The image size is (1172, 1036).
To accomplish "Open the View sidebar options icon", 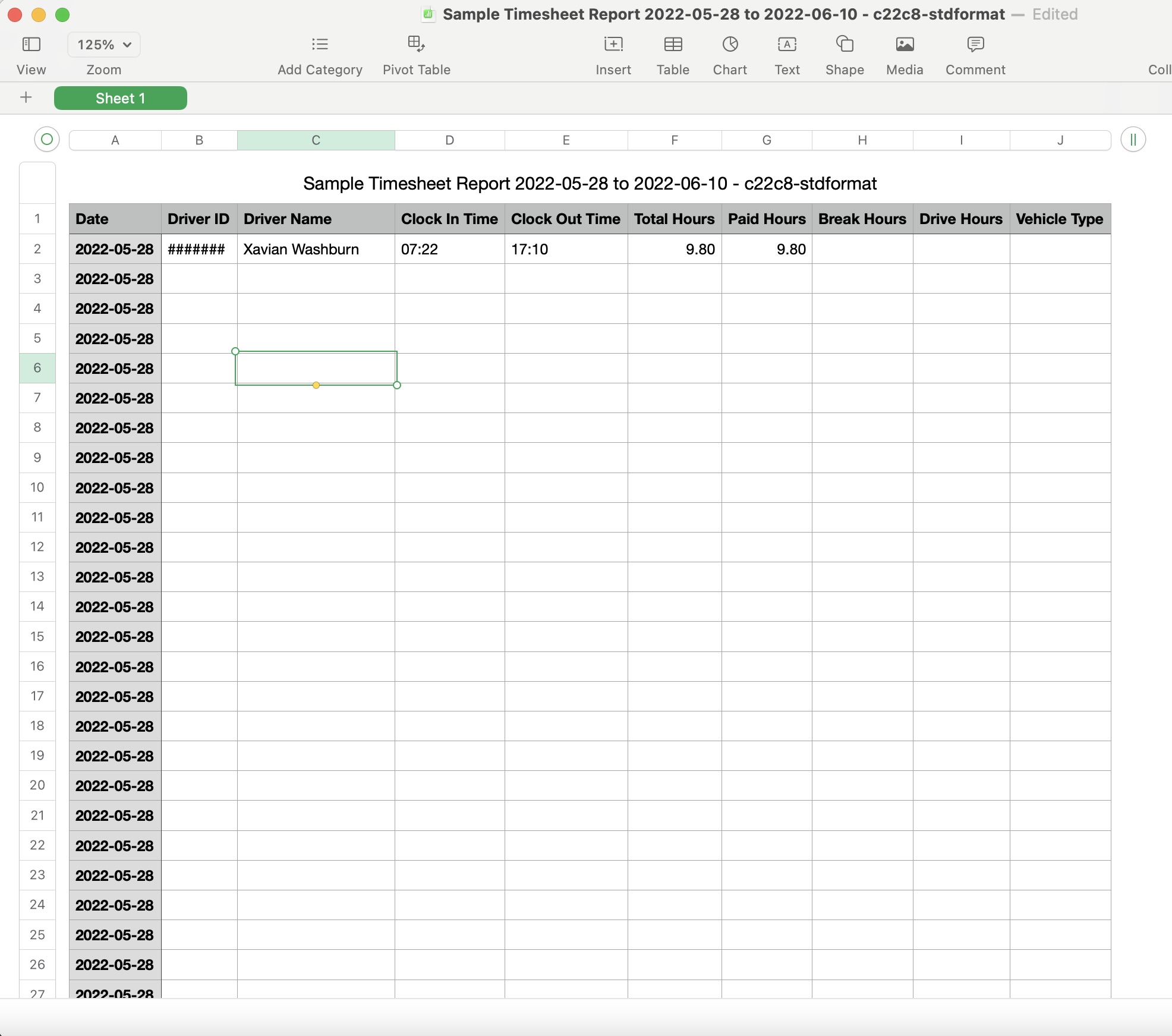I will tap(31, 45).
